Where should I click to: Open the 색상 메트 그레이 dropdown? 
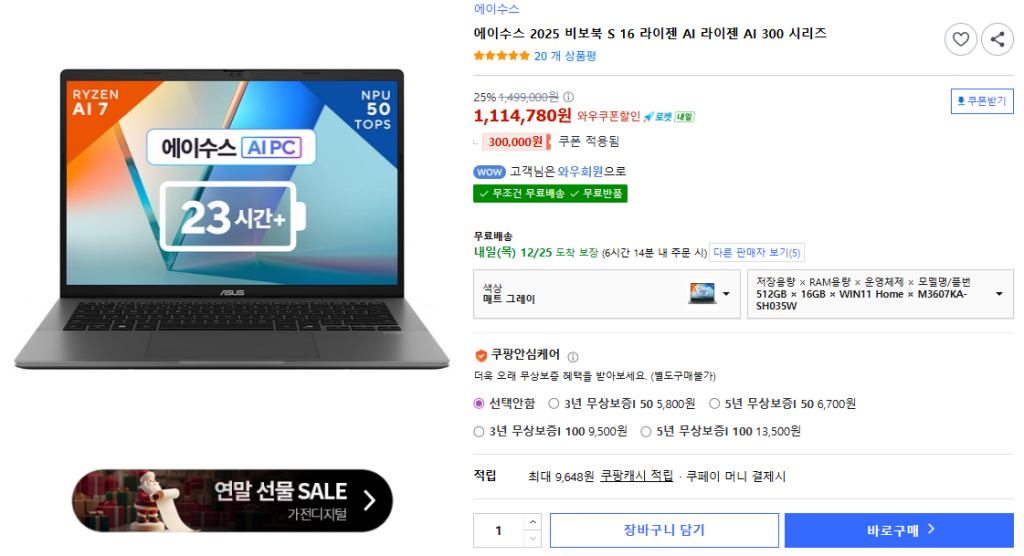tap(607, 294)
